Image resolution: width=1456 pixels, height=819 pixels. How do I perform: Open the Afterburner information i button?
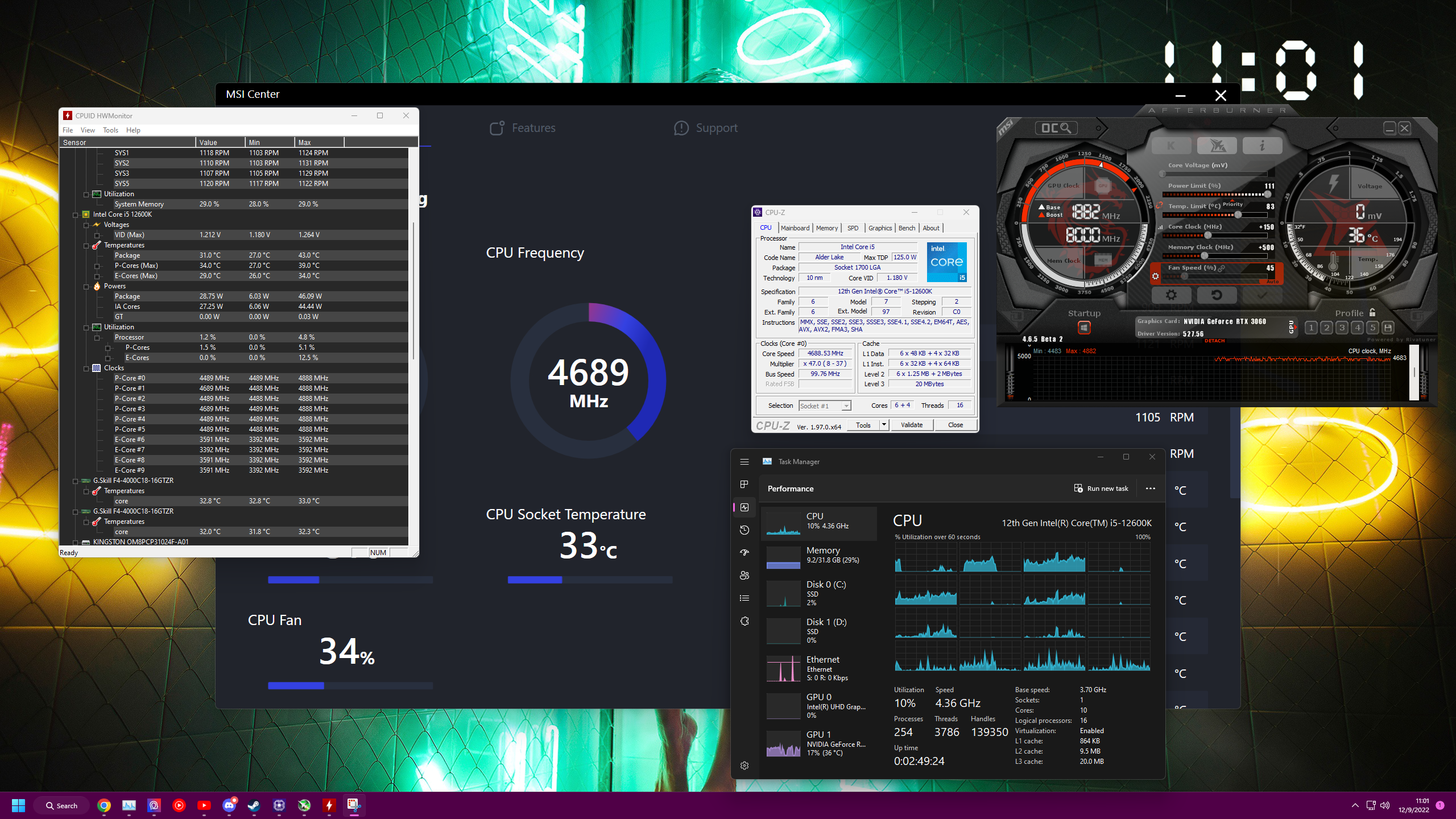1262,146
